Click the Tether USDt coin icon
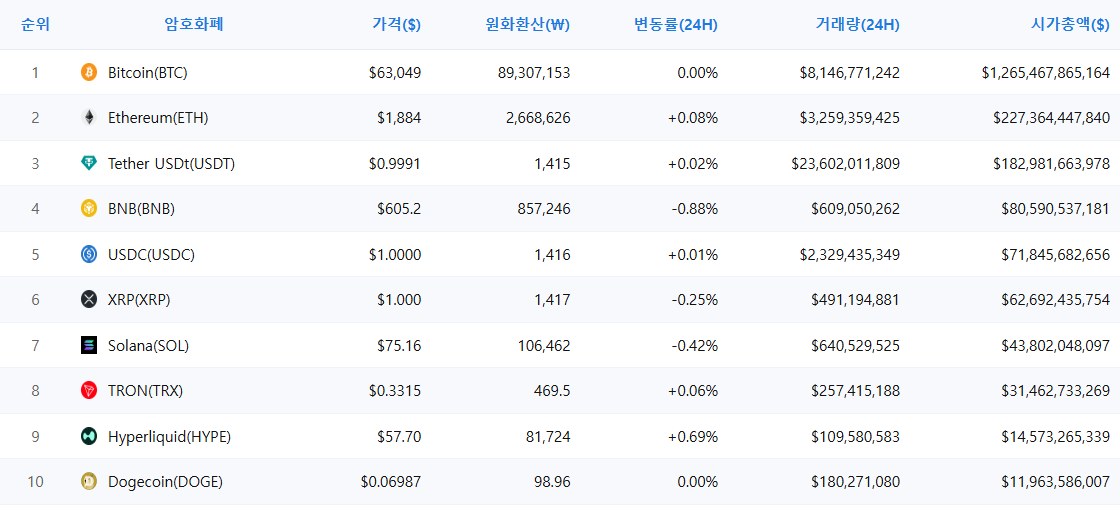 [89, 163]
